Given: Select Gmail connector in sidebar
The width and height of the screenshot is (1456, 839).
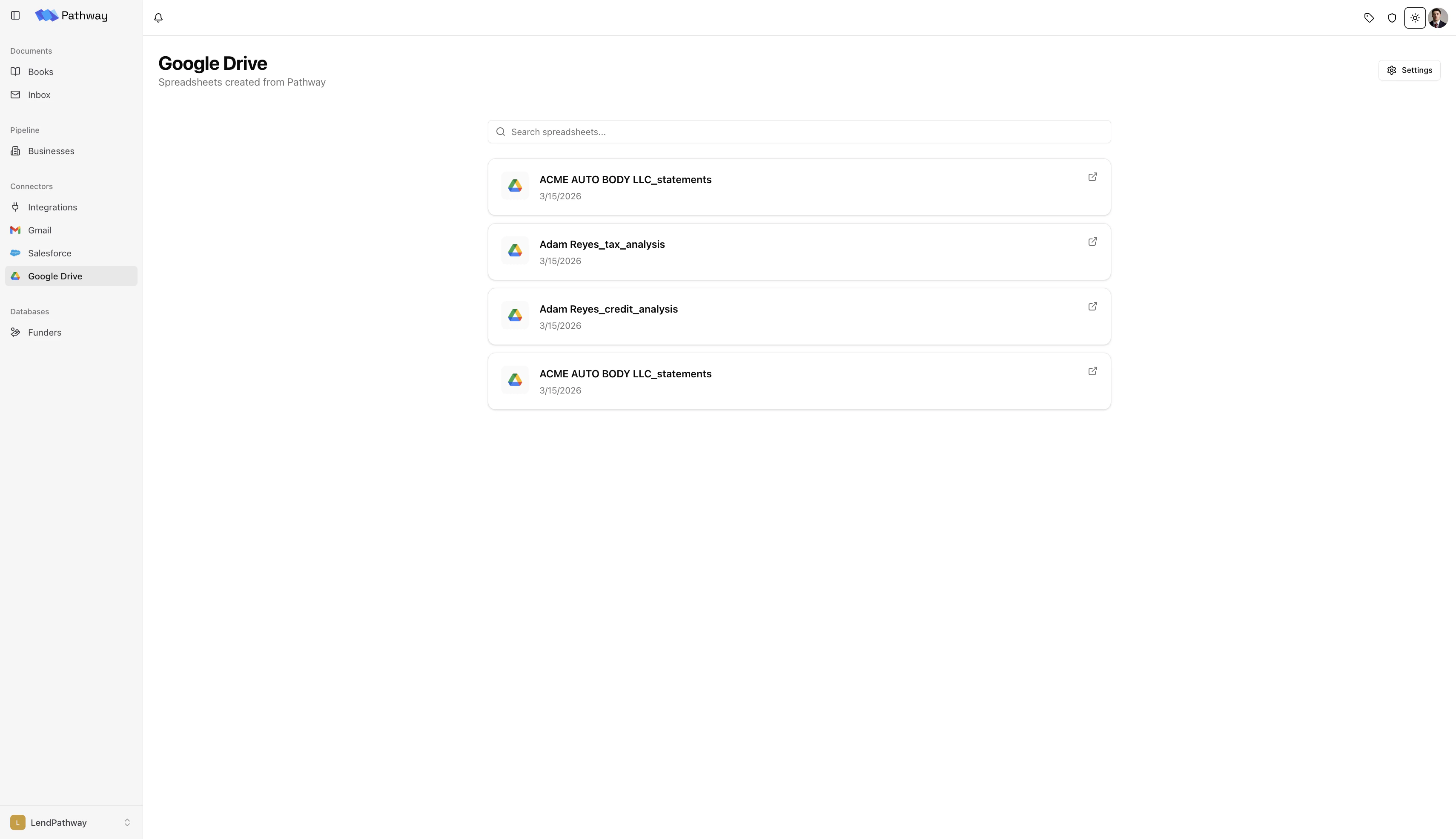Looking at the screenshot, I should (x=40, y=230).
